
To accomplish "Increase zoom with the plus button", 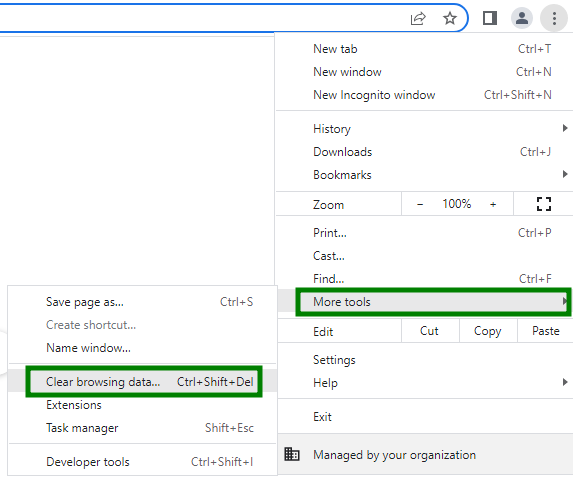I will coord(493,204).
